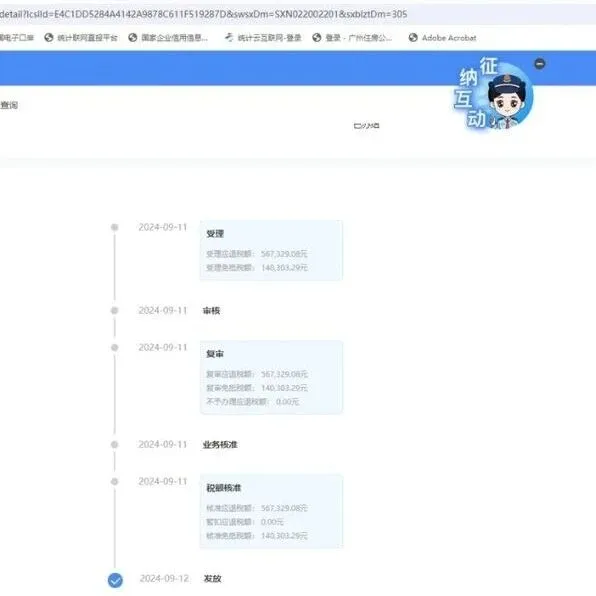Click the date beside 复审 card
Image resolution: width=596 pixels, height=596 pixels.
[163, 347]
